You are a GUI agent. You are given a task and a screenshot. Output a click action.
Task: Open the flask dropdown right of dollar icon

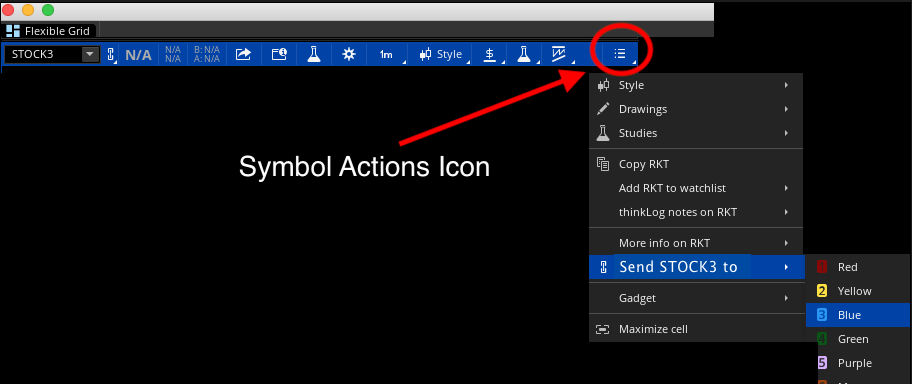(524, 54)
